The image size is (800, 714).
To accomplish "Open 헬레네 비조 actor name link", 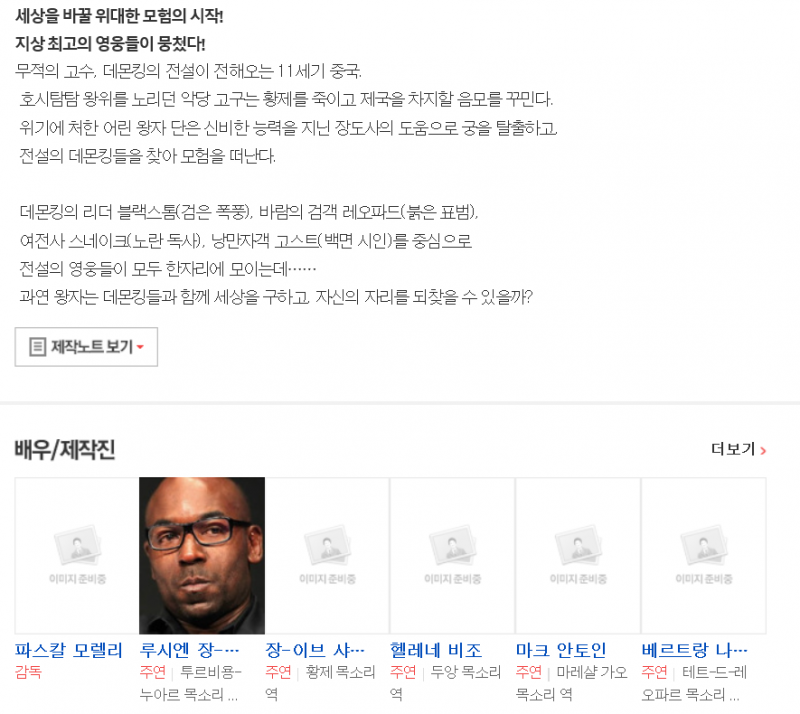I will pos(436,650).
